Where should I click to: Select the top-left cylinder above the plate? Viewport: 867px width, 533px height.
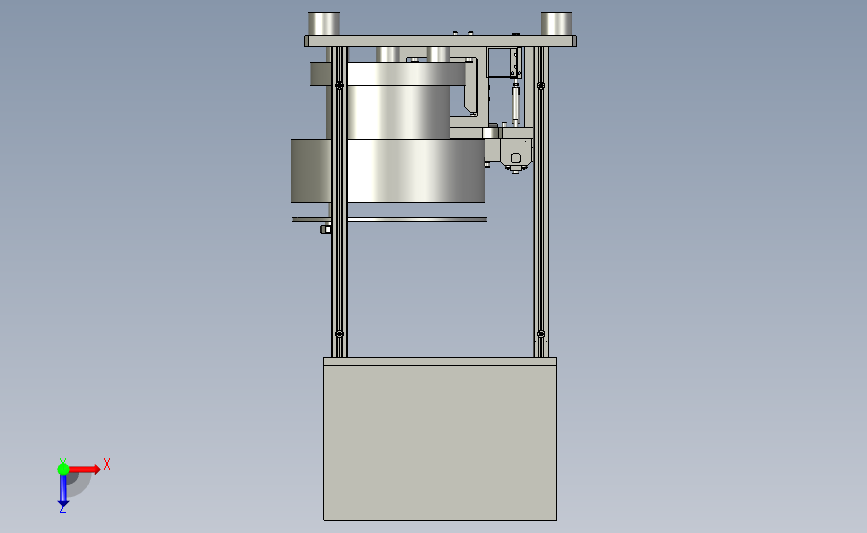[324, 24]
